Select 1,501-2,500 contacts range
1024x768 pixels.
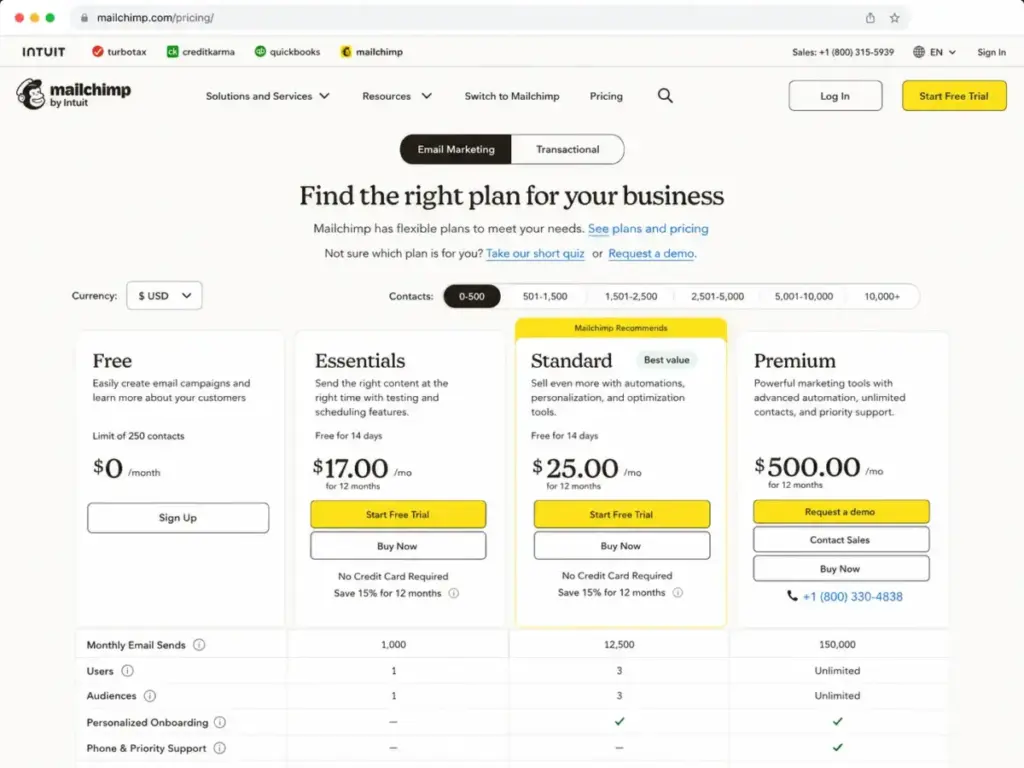(631, 296)
